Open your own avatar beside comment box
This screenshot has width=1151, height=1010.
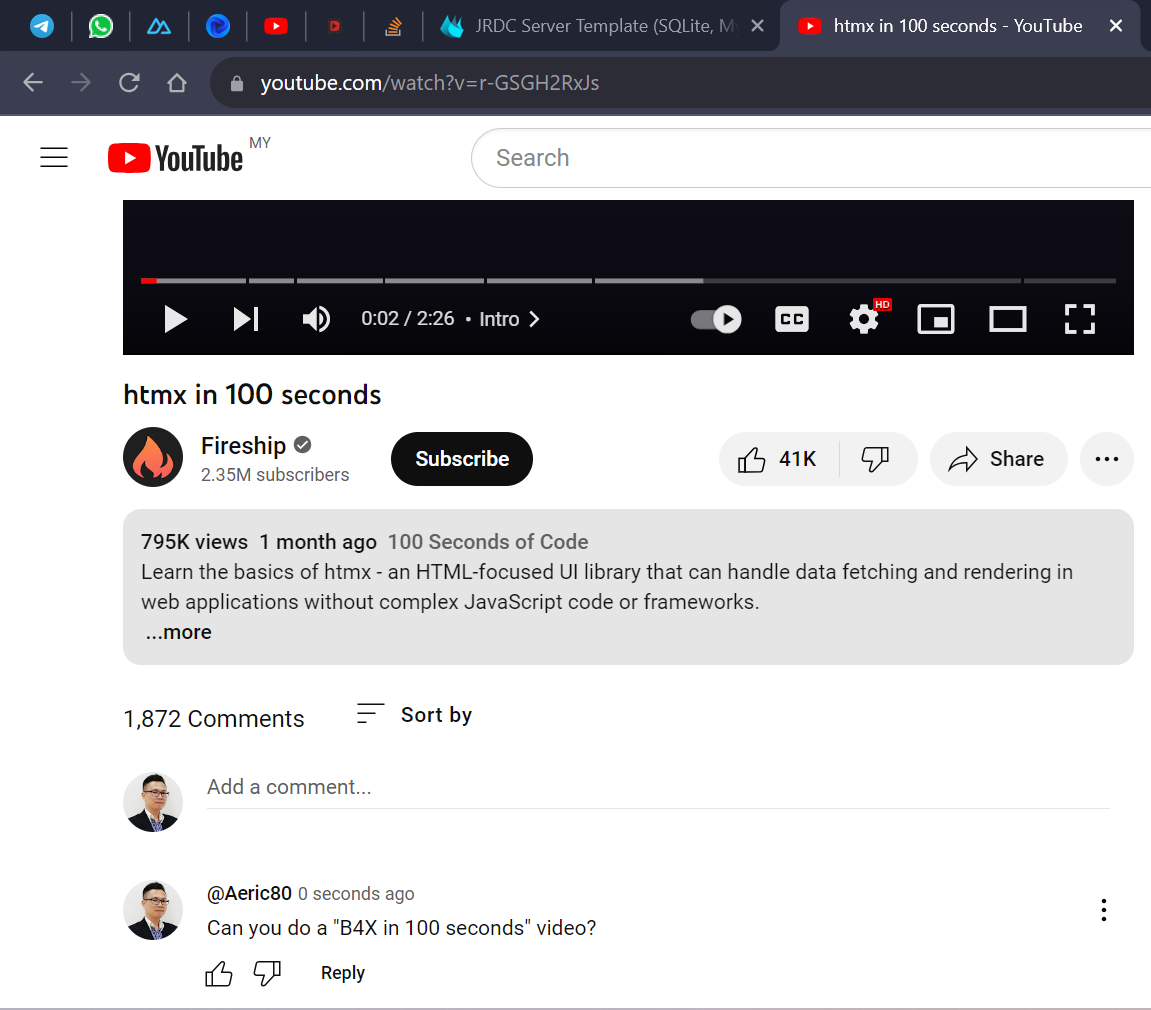[x=153, y=802]
